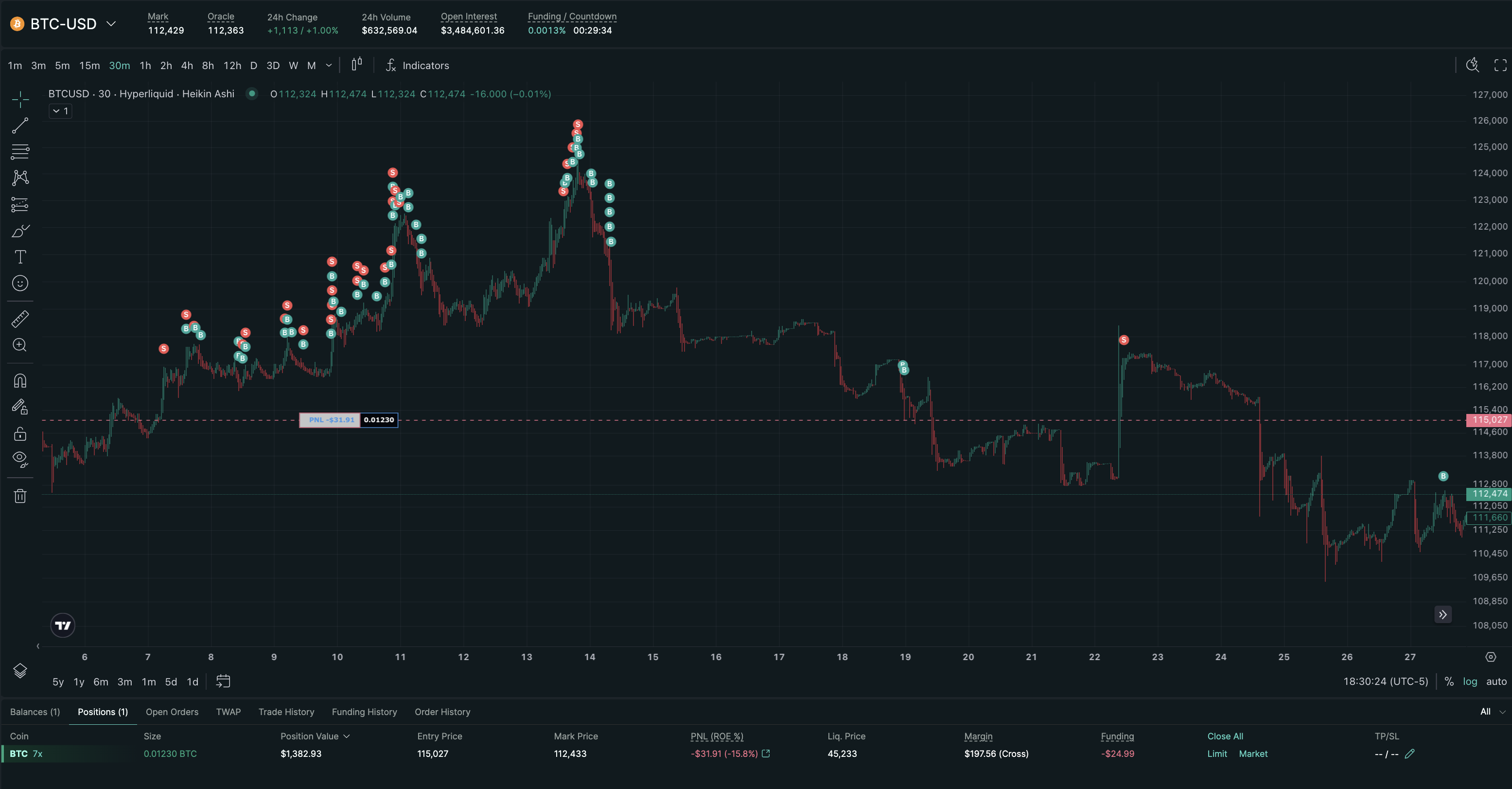Switch to the Trade History tab

(286, 712)
